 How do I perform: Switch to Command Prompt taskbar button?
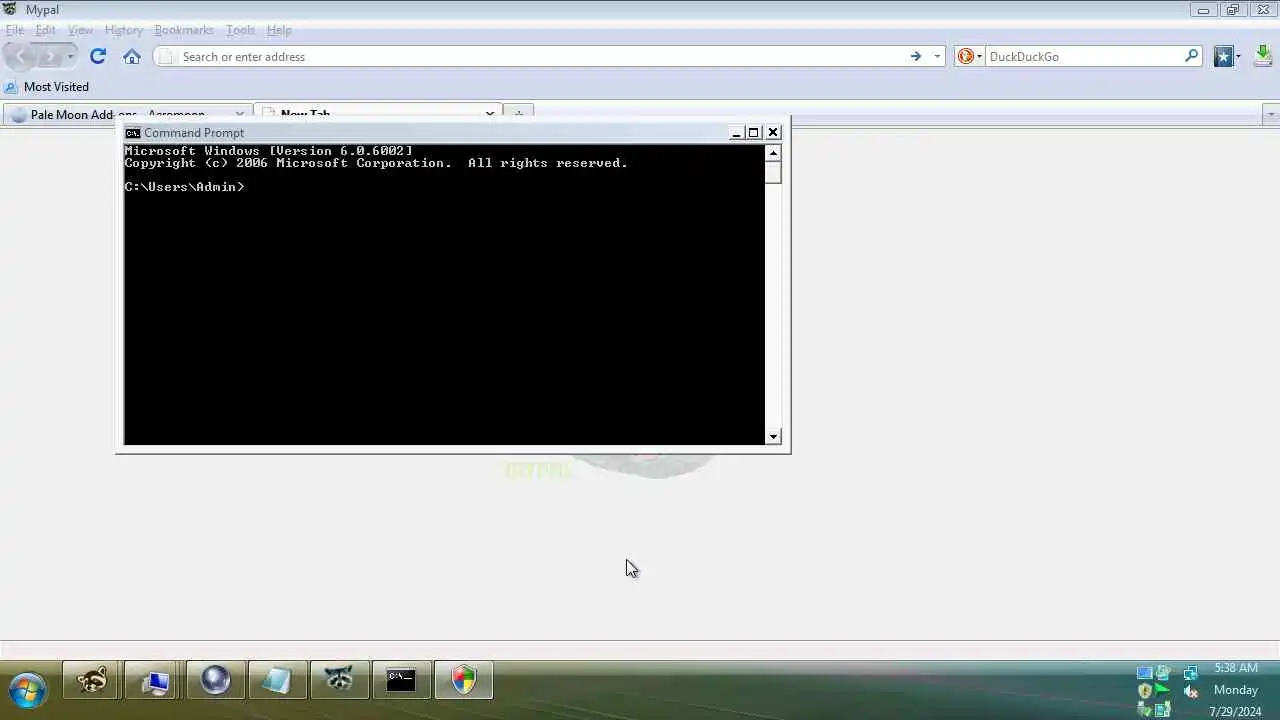click(401, 680)
